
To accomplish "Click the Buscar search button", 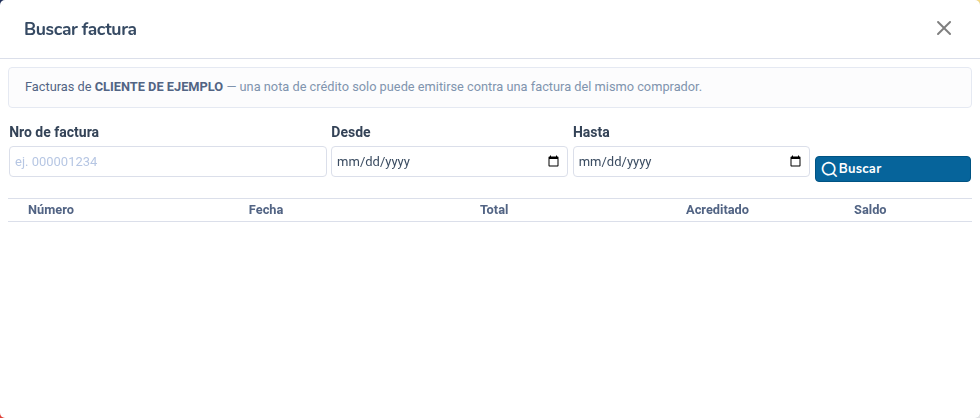I will 892,169.
